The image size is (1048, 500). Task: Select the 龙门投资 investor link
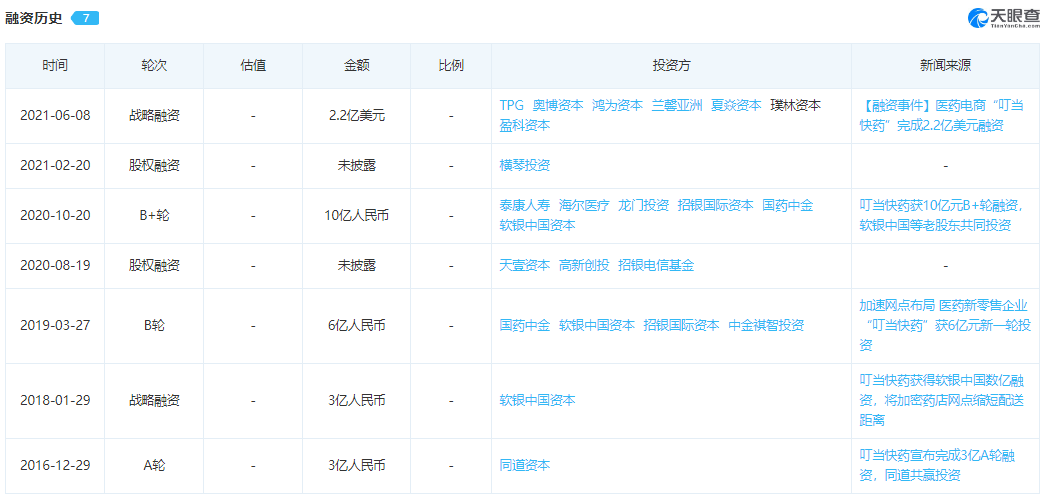pos(644,205)
